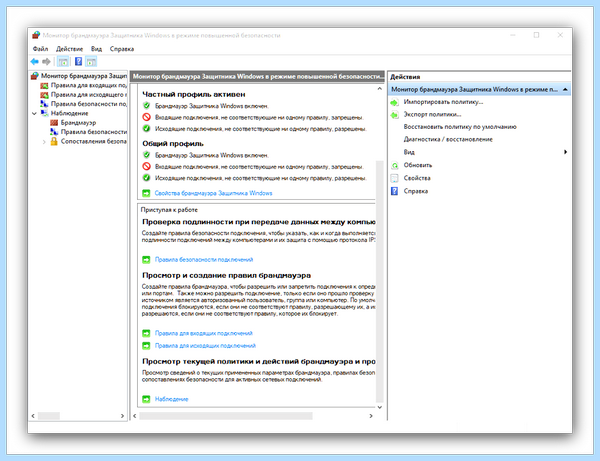Toggle the console tree pane toolbar icon
Screen dimensions: 600x461
click(63, 61)
